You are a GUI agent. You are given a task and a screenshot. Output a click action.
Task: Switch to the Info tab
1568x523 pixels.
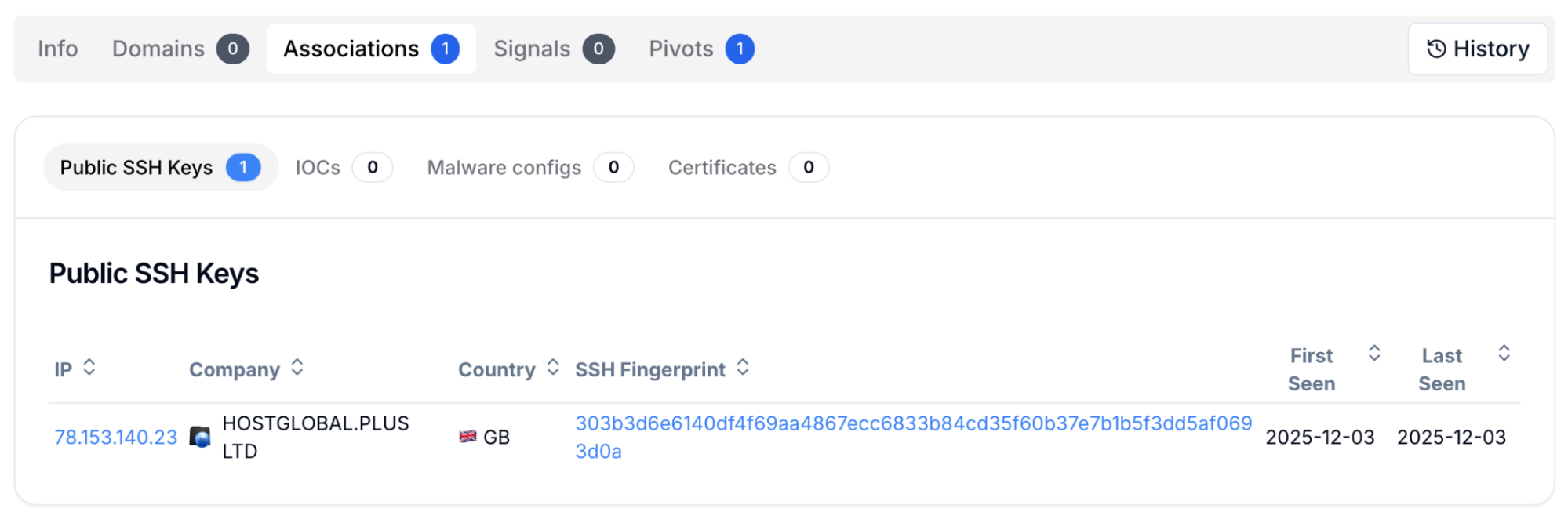click(x=58, y=49)
